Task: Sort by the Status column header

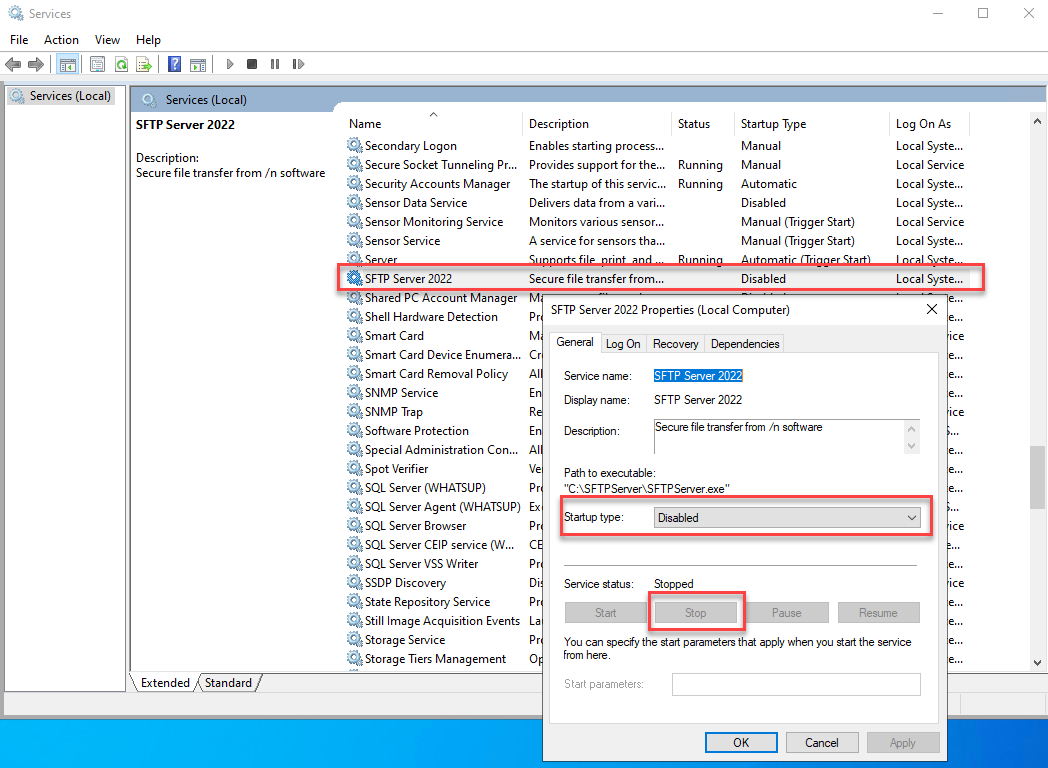Action: click(x=703, y=124)
